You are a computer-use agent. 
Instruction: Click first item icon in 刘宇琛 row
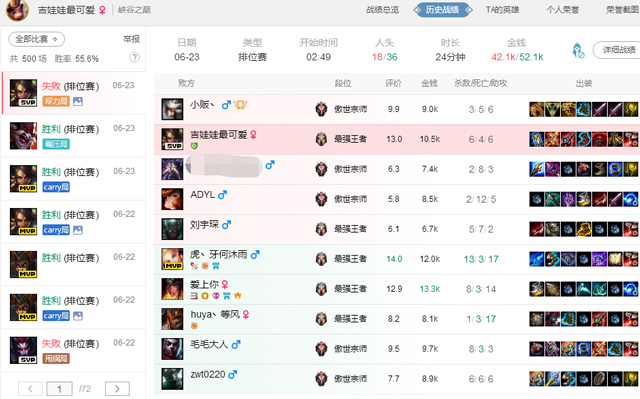coord(537,229)
